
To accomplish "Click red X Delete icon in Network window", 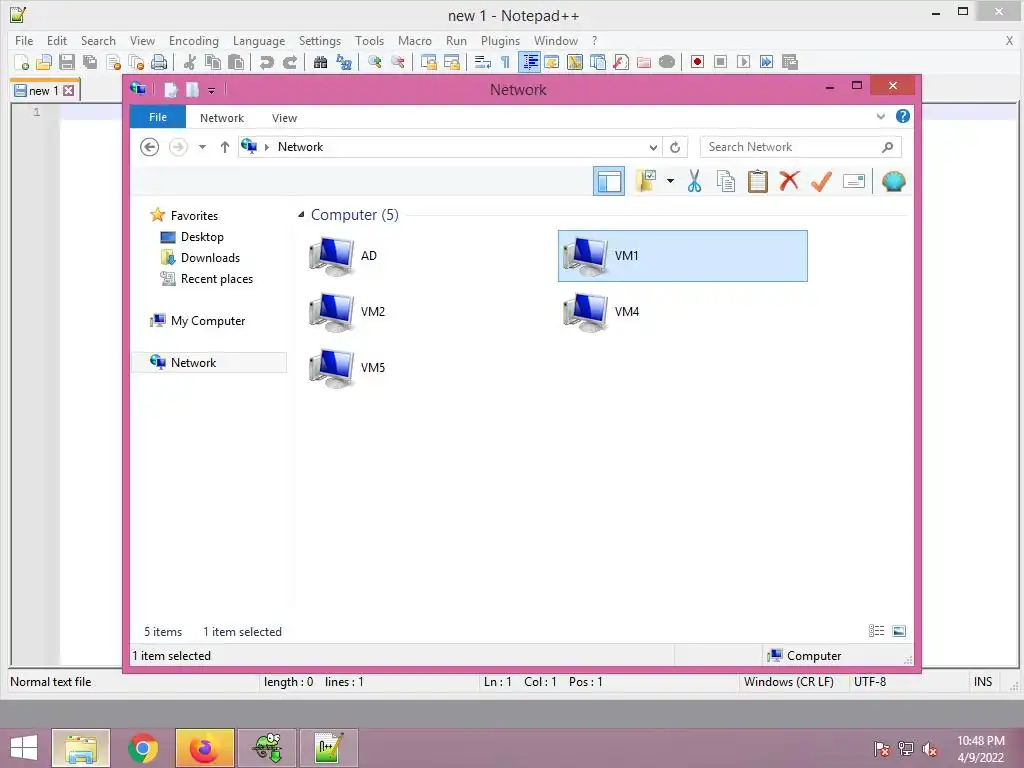I will [x=789, y=181].
